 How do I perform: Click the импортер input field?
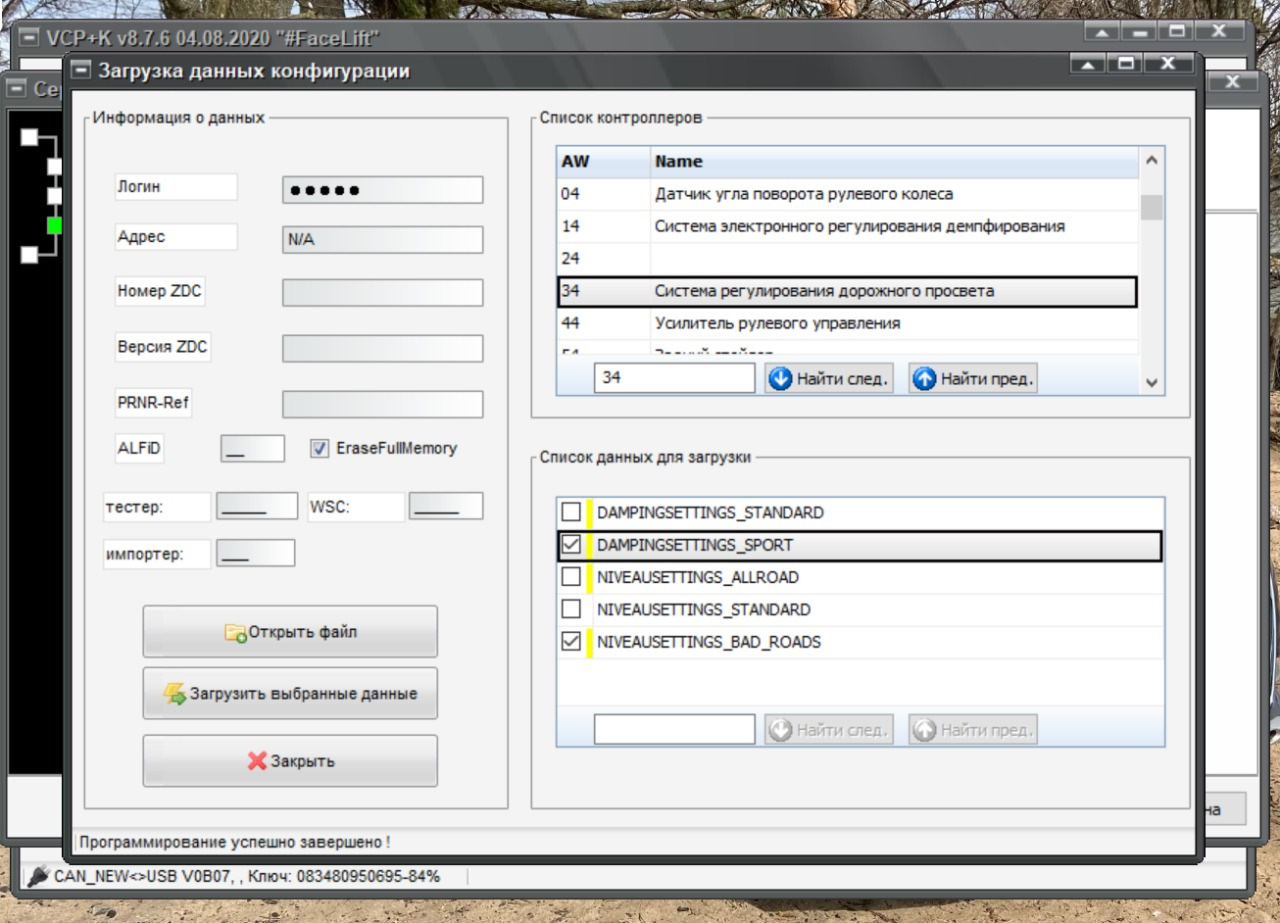coord(256,553)
